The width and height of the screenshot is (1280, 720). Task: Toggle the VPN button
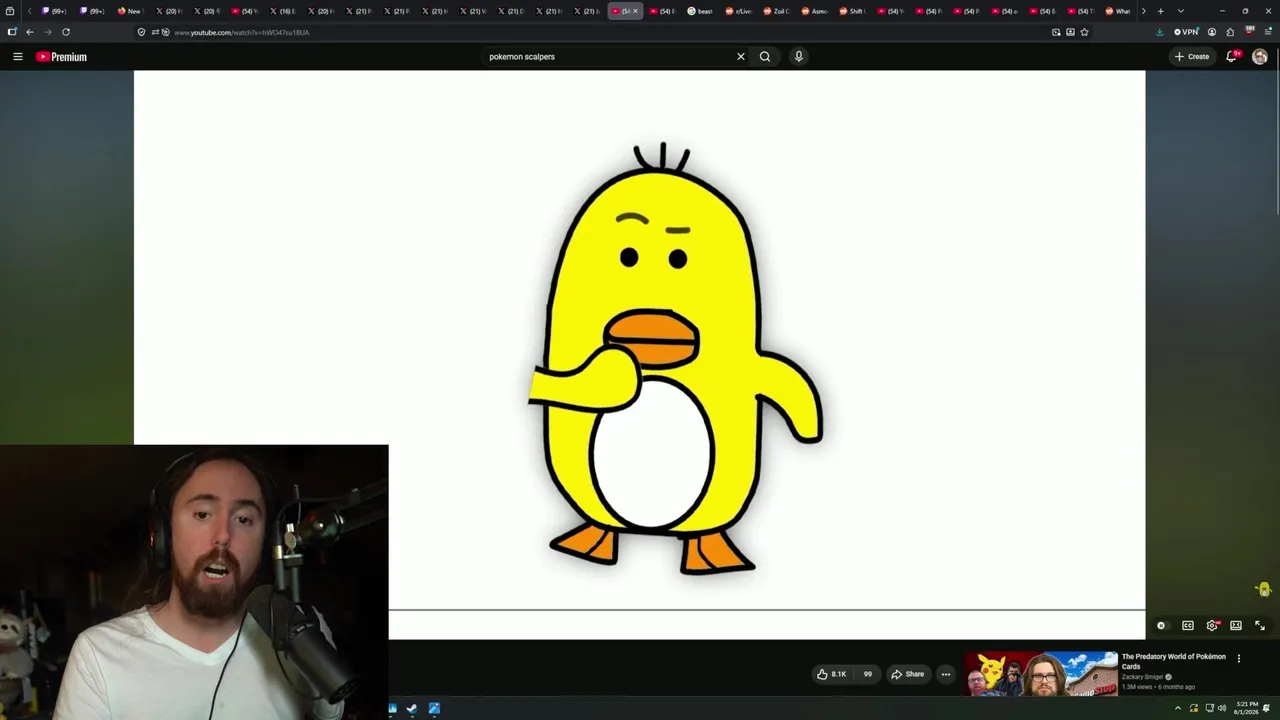[x=1186, y=32]
